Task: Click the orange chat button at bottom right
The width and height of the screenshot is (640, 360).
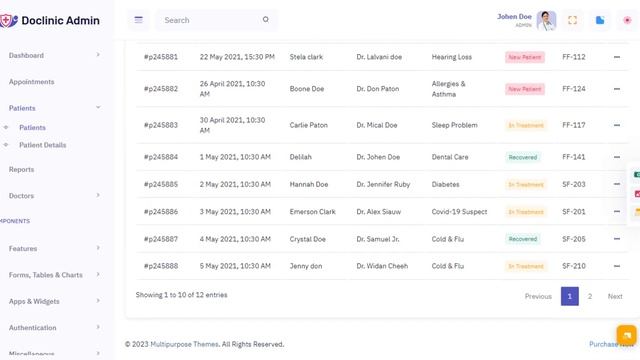Action: [627, 335]
